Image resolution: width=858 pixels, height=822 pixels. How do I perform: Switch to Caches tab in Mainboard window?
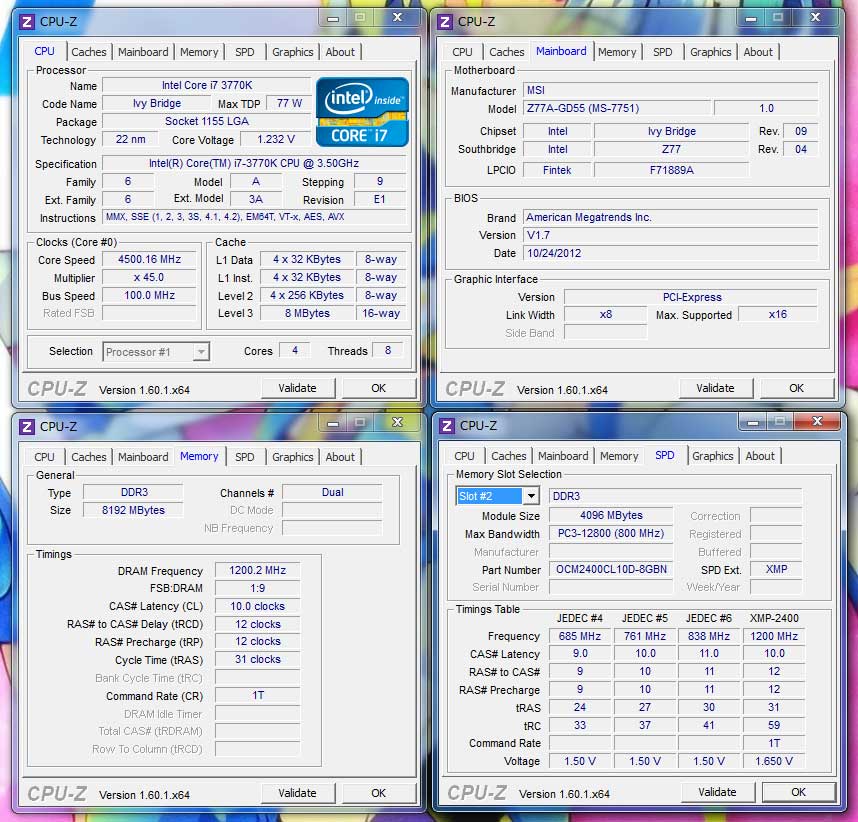point(507,52)
